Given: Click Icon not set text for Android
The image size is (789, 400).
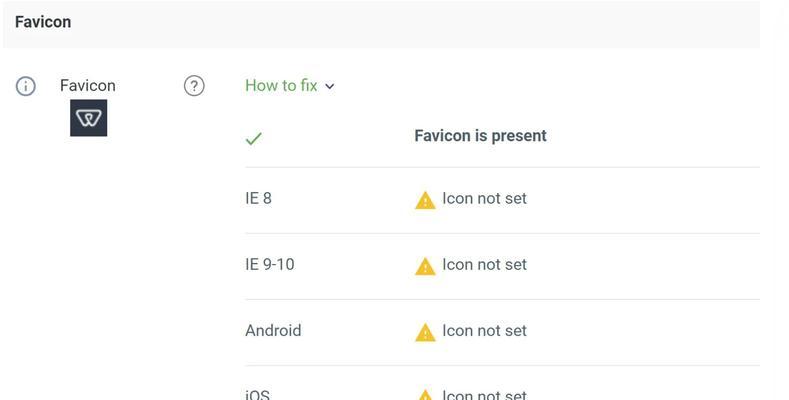Looking at the screenshot, I should 485,331.
